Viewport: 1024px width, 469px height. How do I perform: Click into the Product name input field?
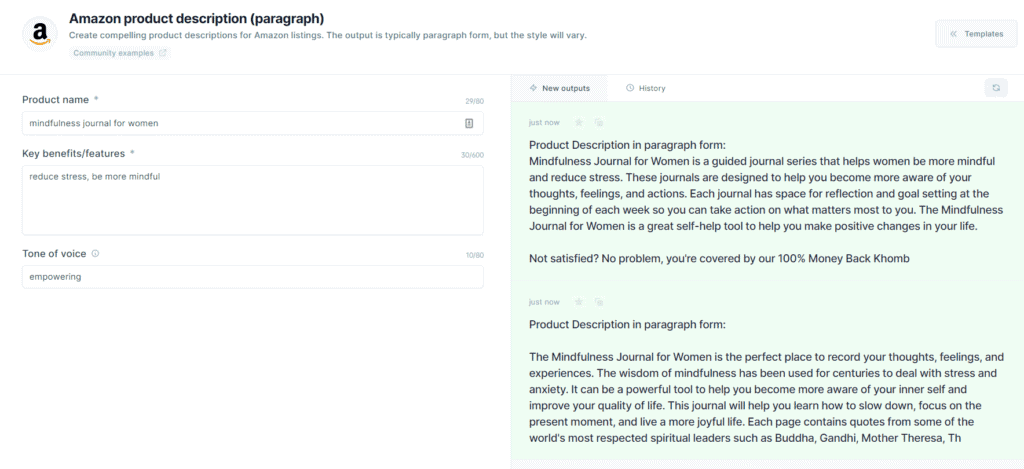coord(253,123)
